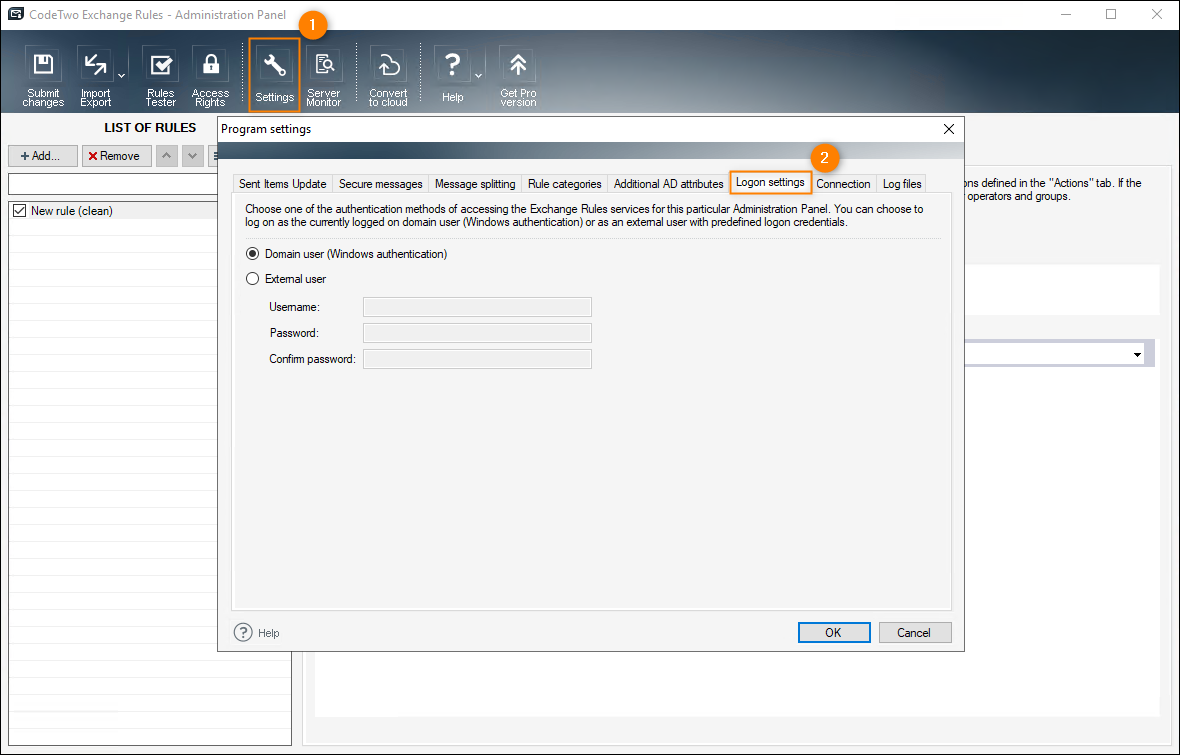This screenshot has width=1180, height=755.
Task: Open the Message splitting tab
Action: click(x=475, y=184)
